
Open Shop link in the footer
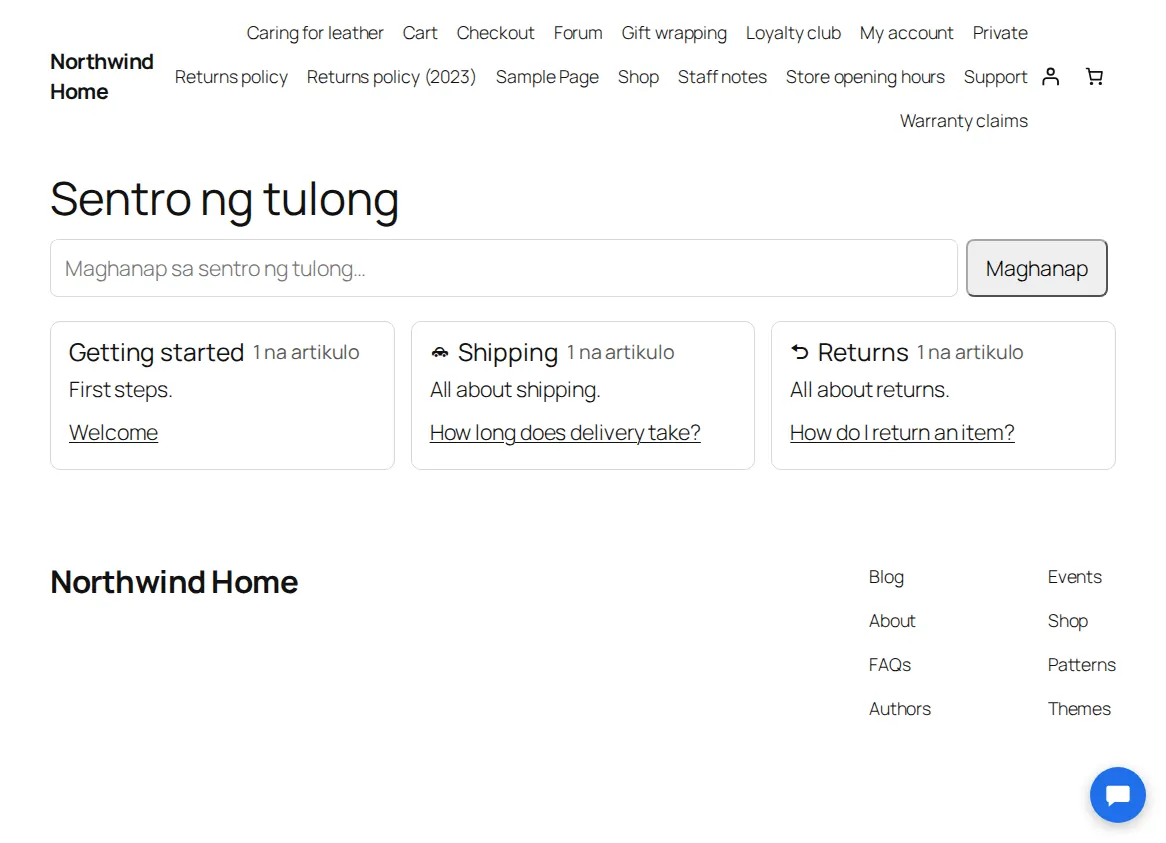[x=1068, y=621]
